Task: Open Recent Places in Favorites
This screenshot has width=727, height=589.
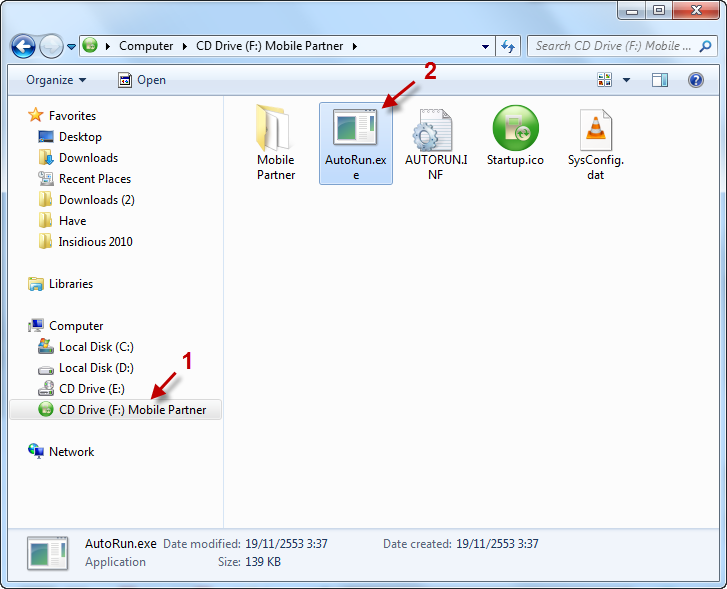Action: 95,179
